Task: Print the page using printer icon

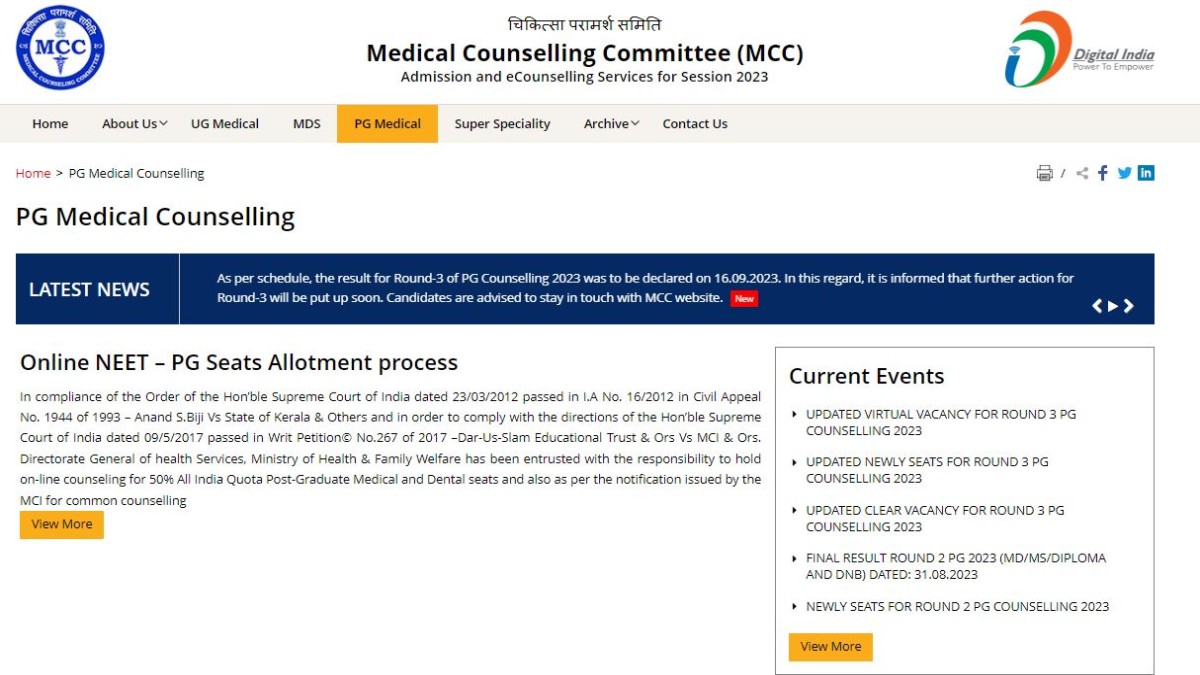Action: tap(1044, 173)
